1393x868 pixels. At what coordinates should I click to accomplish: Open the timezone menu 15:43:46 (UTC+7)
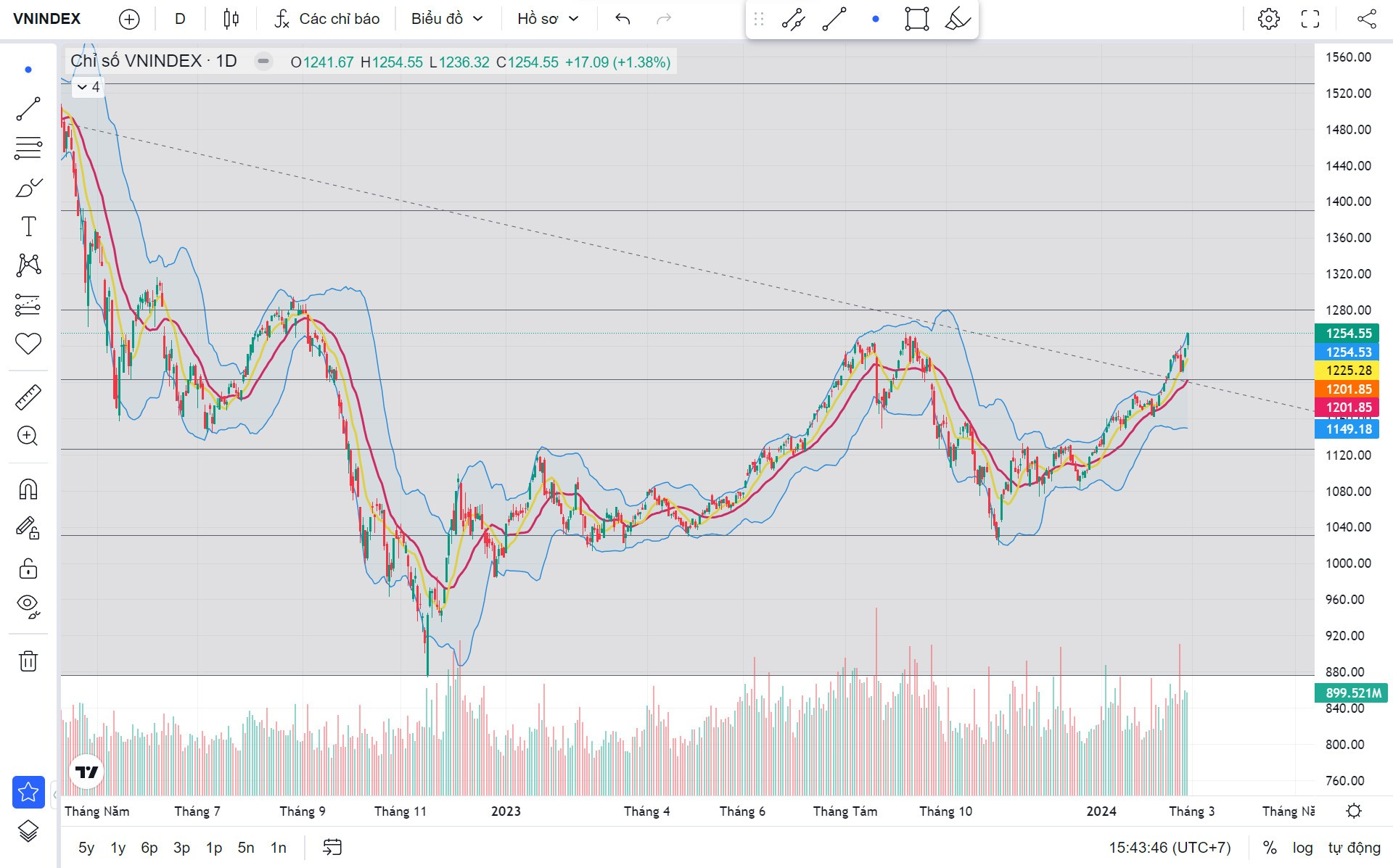[x=1170, y=848]
